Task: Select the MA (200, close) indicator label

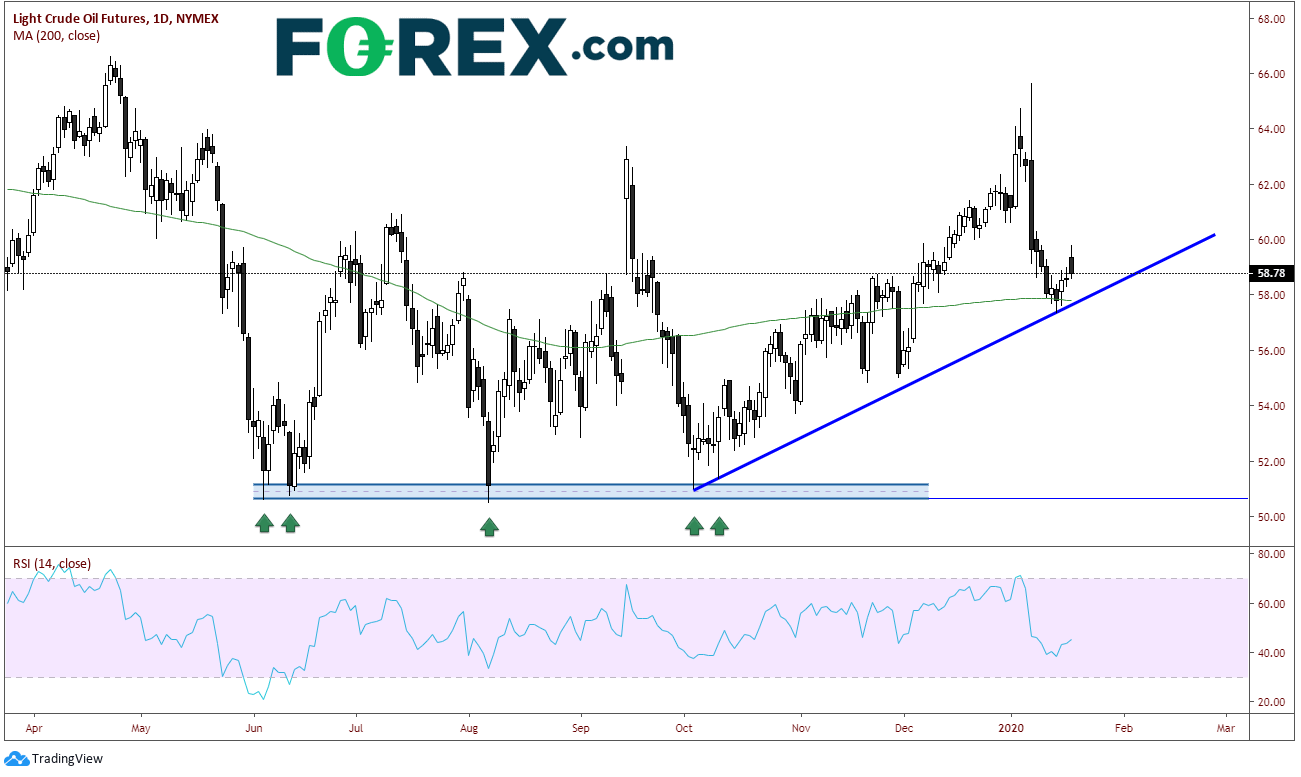Action: [56, 37]
